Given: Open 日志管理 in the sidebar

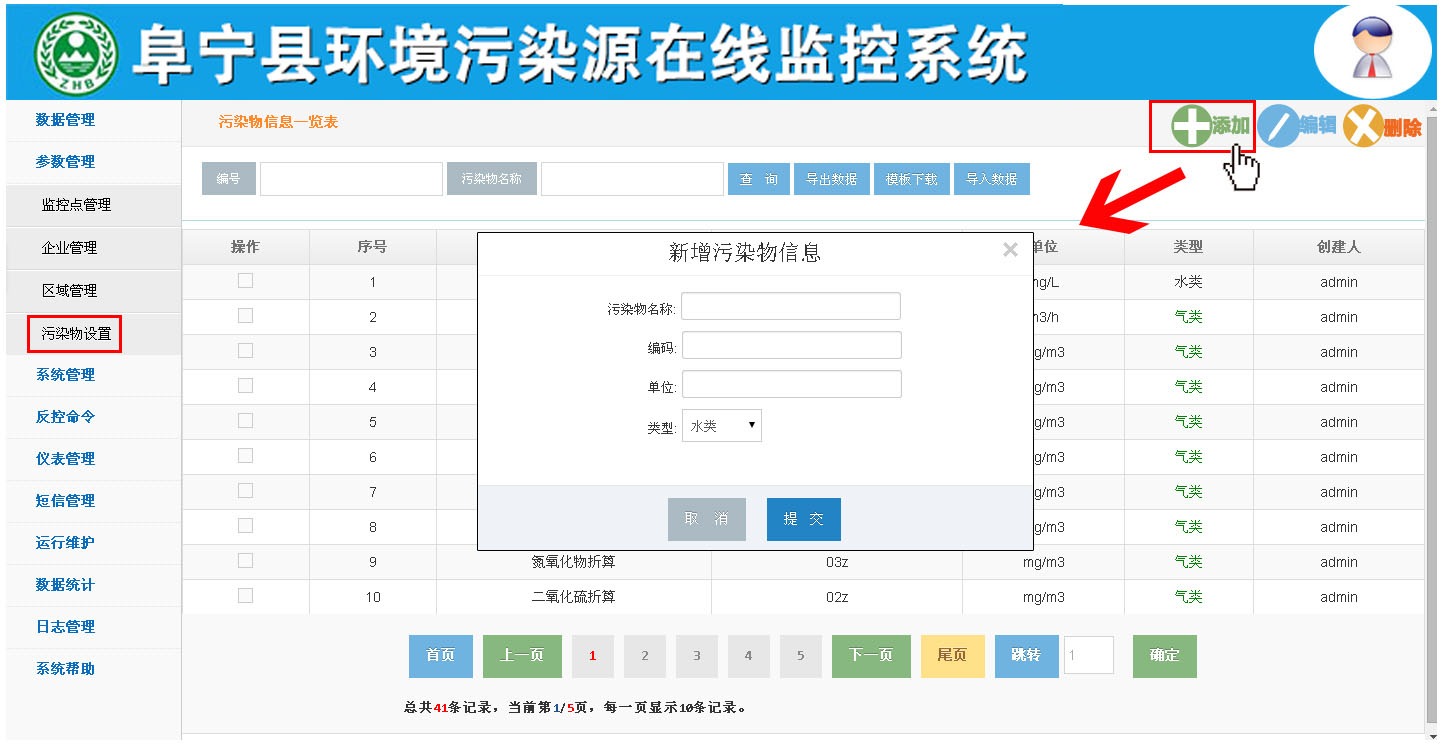Looking at the screenshot, I should pyautogui.click(x=66, y=627).
